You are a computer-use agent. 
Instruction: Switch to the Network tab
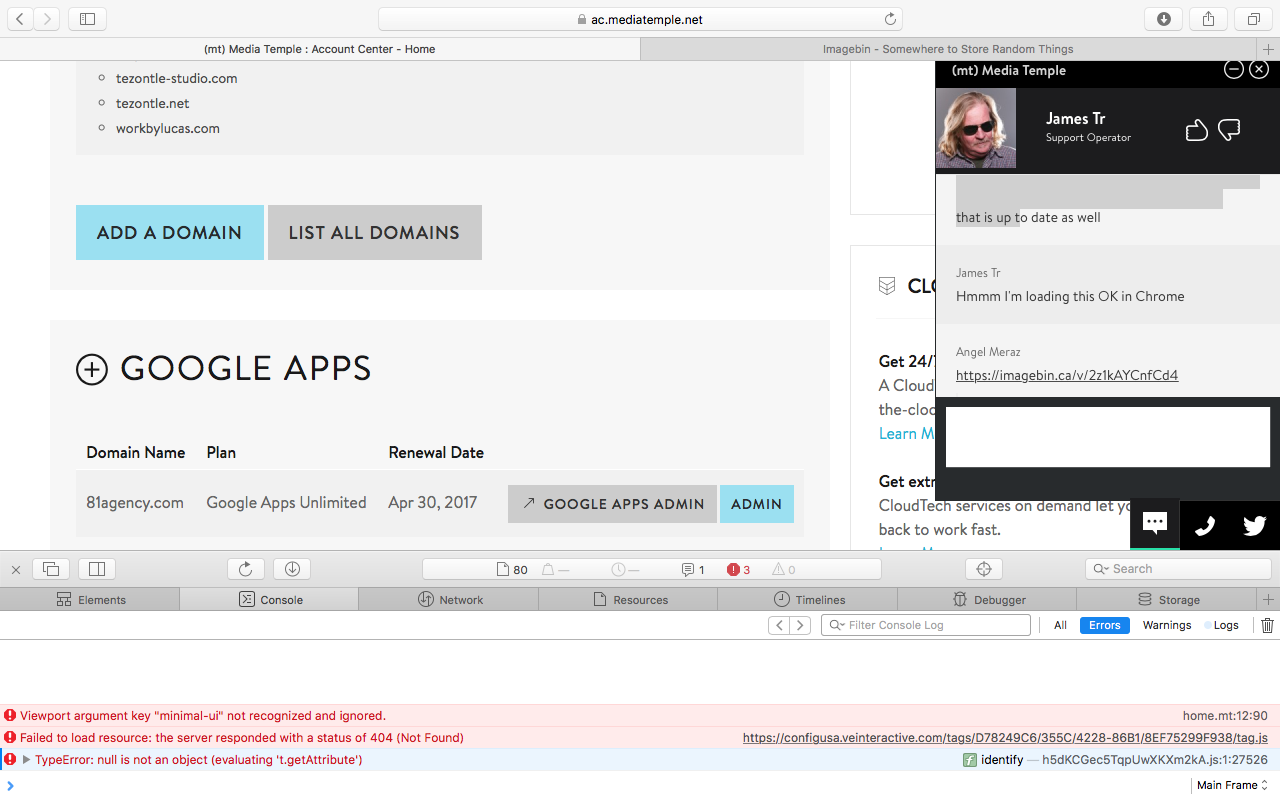pos(450,600)
